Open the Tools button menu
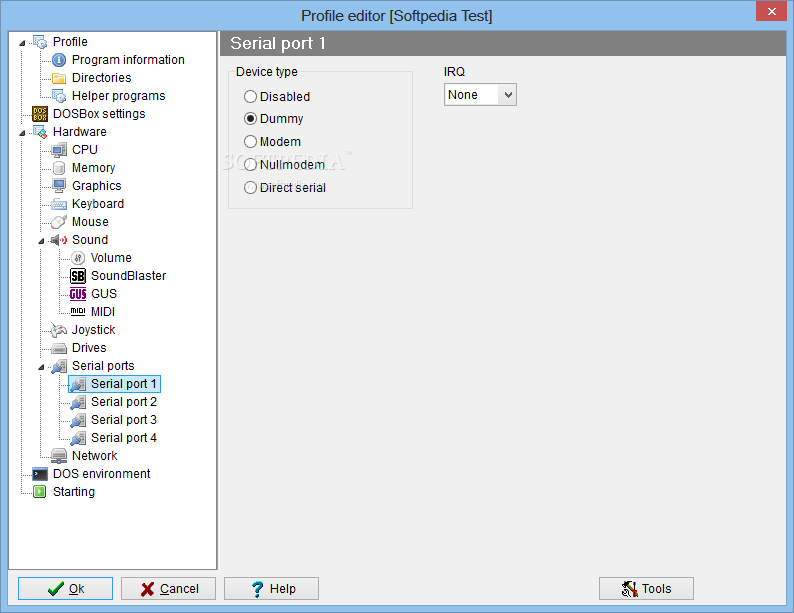This screenshot has height=613, width=794. pyautogui.click(x=646, y=589)
